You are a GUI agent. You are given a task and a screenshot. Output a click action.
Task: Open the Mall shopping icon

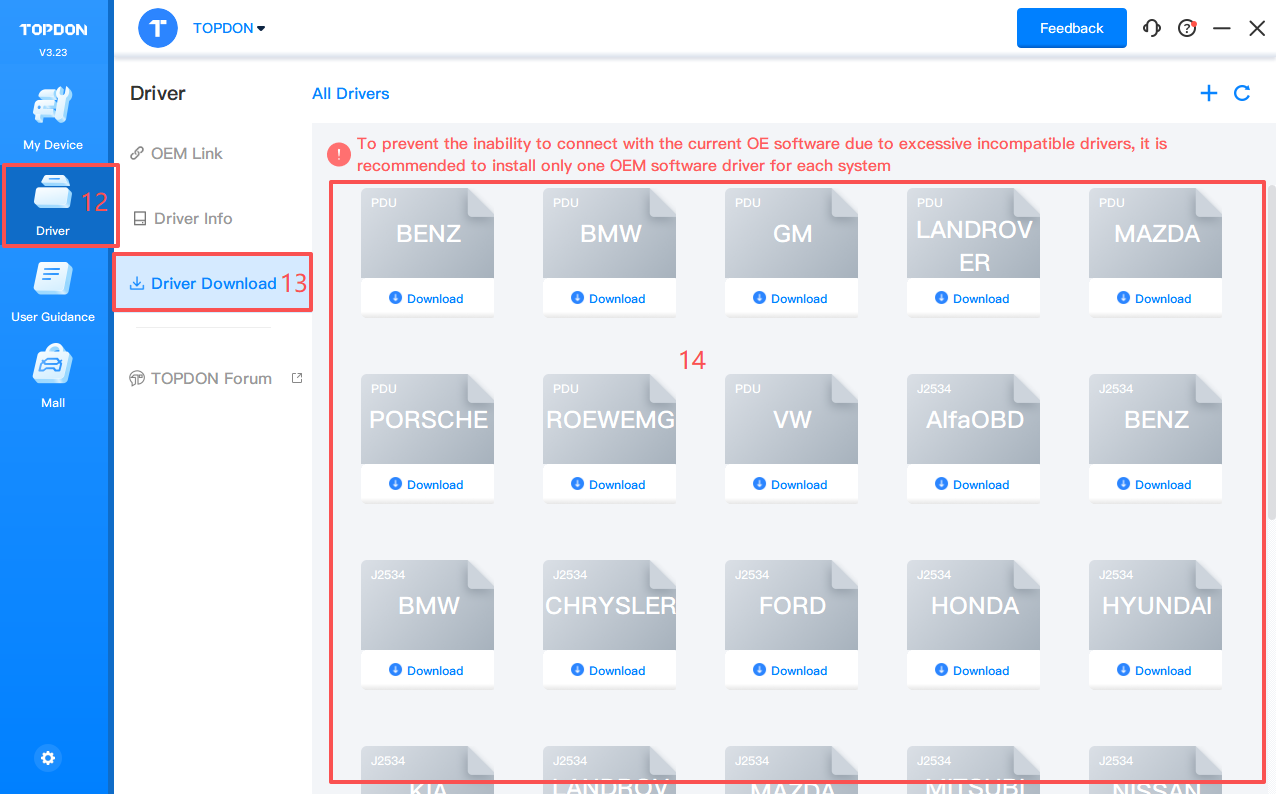pyautogui.click(x=53, y=376)
